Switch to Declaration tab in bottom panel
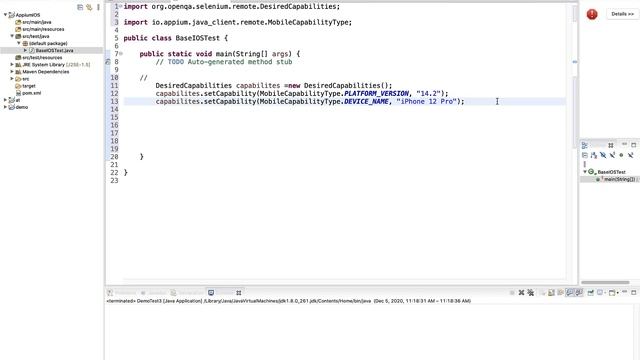Image resolution: width=640 pixels, height=360 pixels. click(187, 293)
